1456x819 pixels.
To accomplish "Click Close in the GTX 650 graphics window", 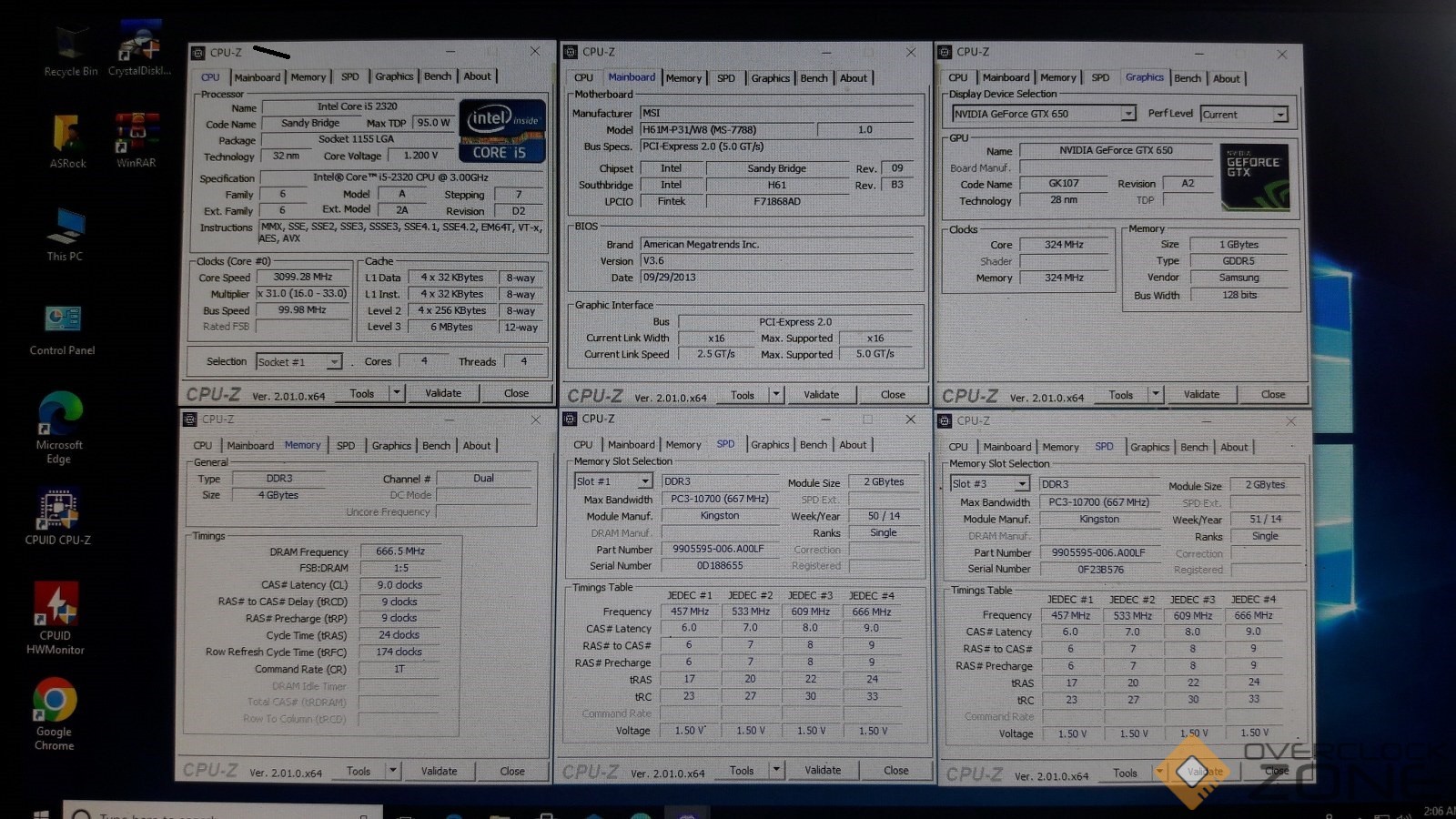I will [1273, 394].
